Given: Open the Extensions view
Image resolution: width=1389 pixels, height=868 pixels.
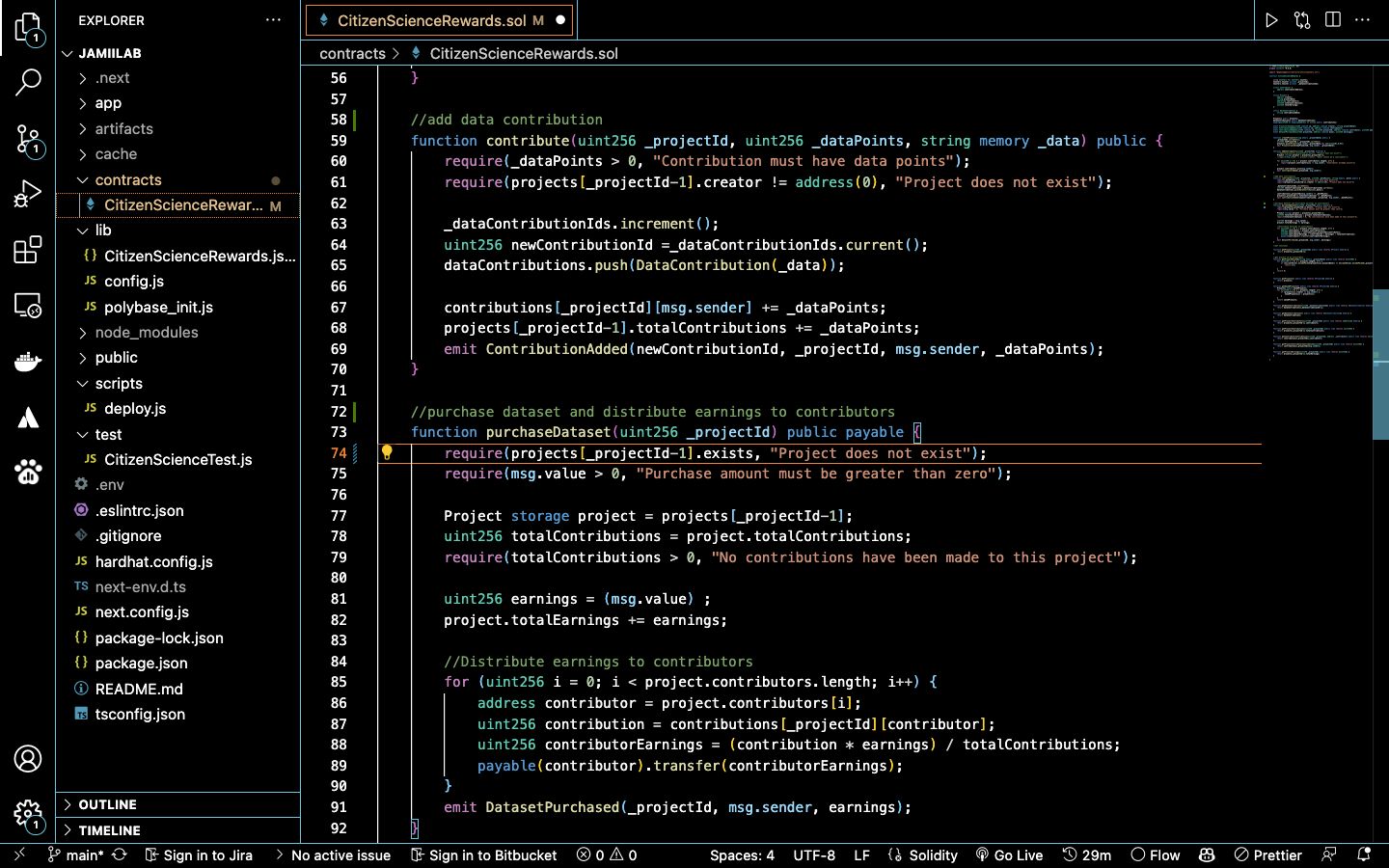Looking at the screenshot, I should click(x=28, y=250).
